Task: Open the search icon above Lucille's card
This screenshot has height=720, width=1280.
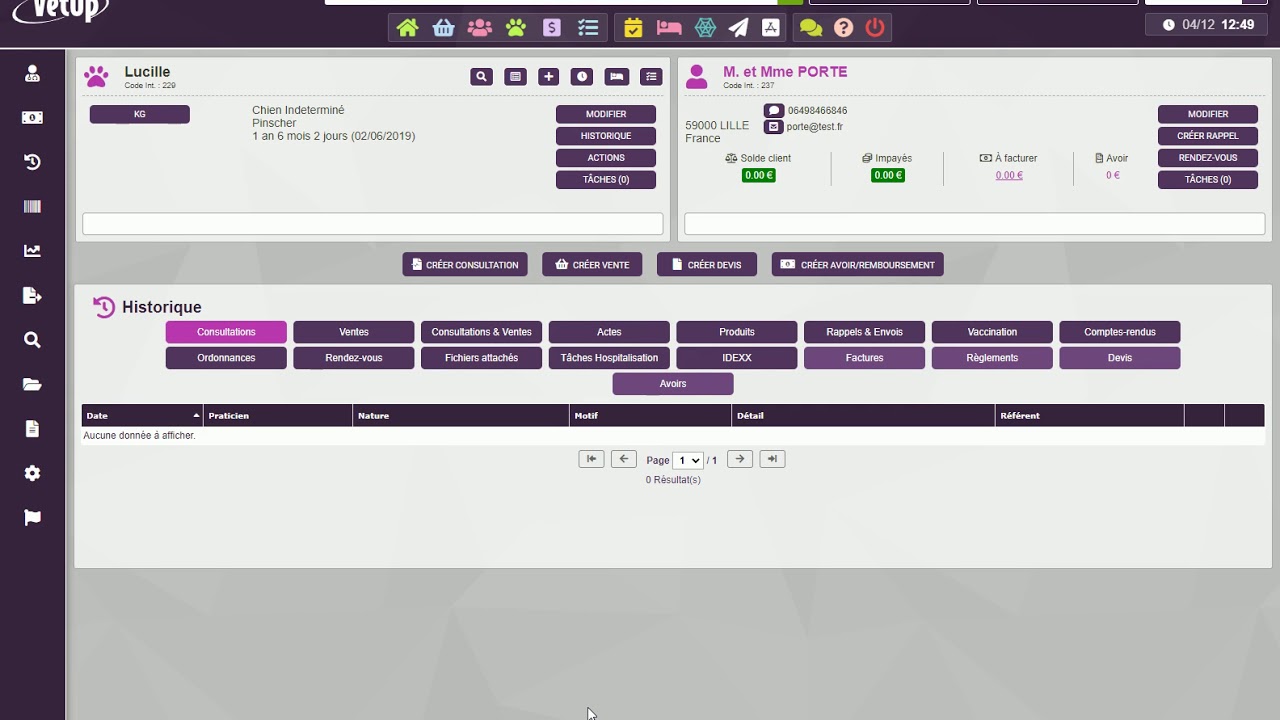Action: [x=481, y=76]
